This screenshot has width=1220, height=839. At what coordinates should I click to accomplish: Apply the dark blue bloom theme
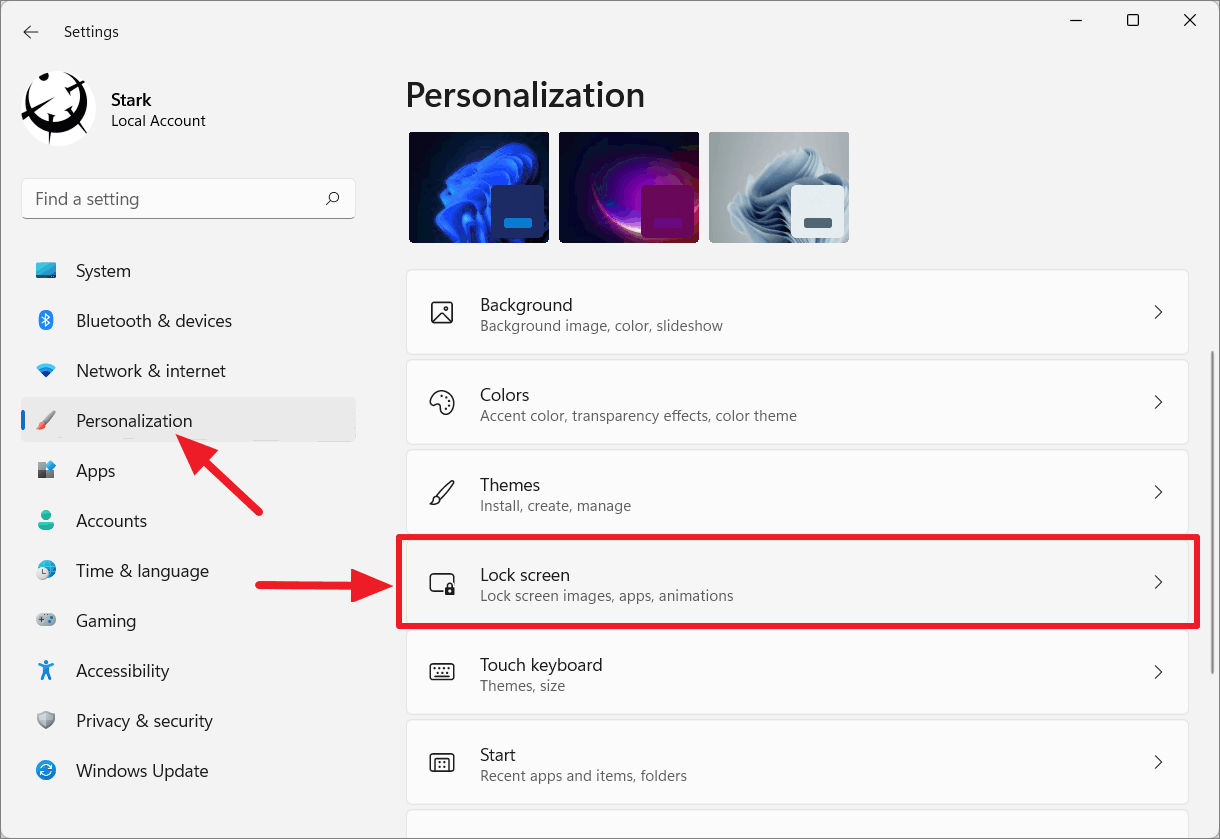479,187
